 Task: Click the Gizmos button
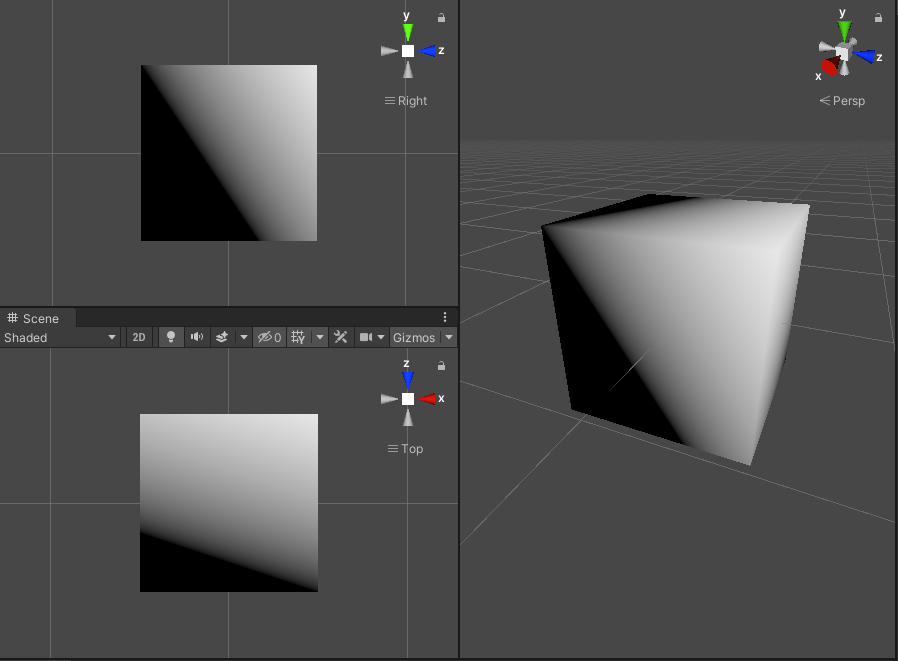click(x=414, y=337)
